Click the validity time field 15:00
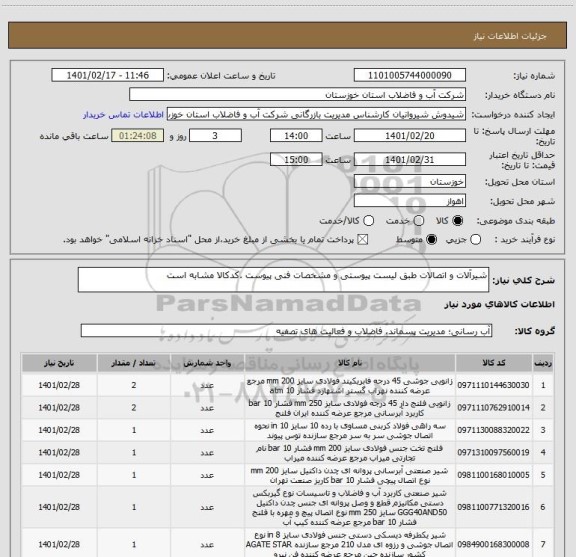The height and width of the screenshot is (557, 576). [296, 159]
